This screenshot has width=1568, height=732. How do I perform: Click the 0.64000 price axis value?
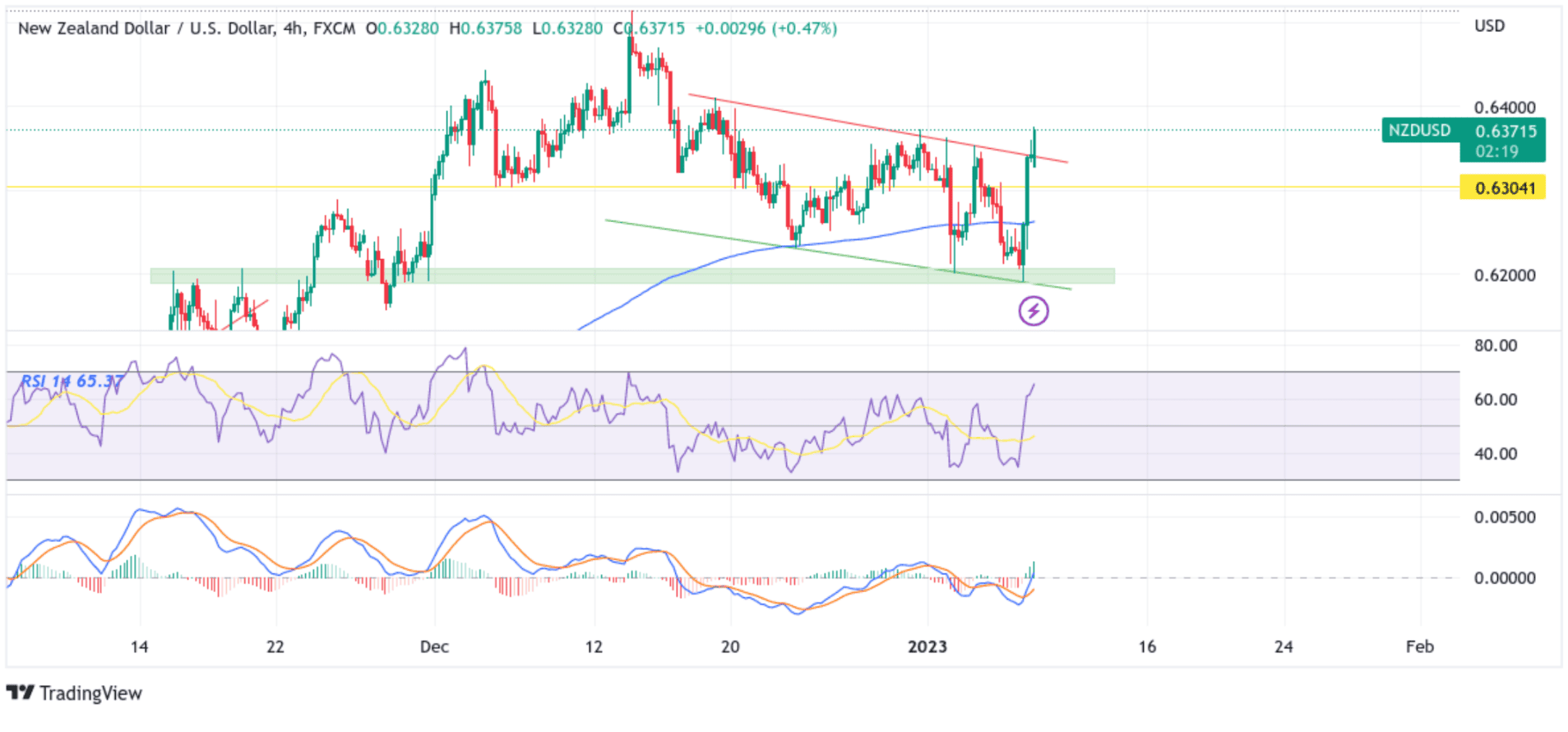(x=1505, y=108)
